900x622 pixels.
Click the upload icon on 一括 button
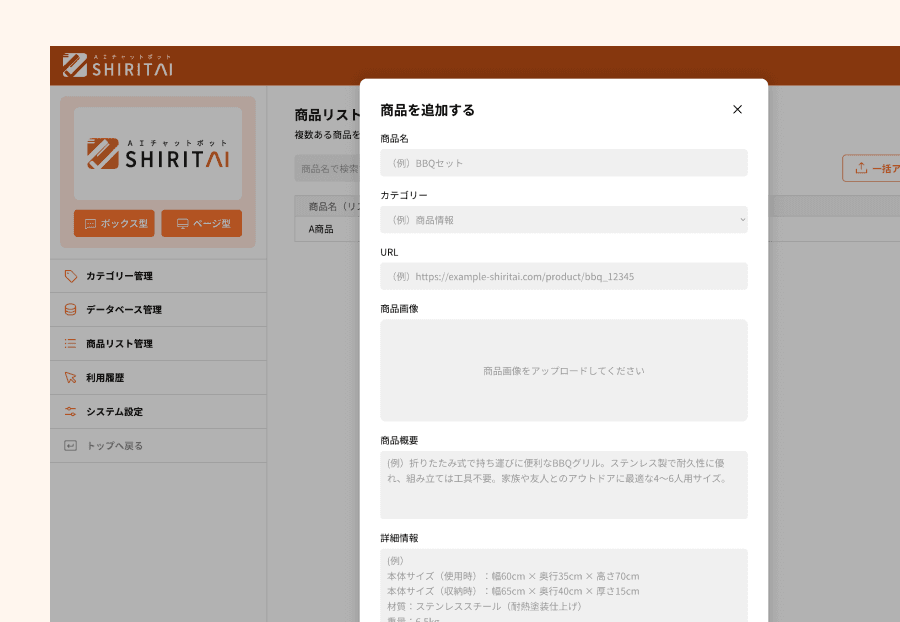point(861,168)
